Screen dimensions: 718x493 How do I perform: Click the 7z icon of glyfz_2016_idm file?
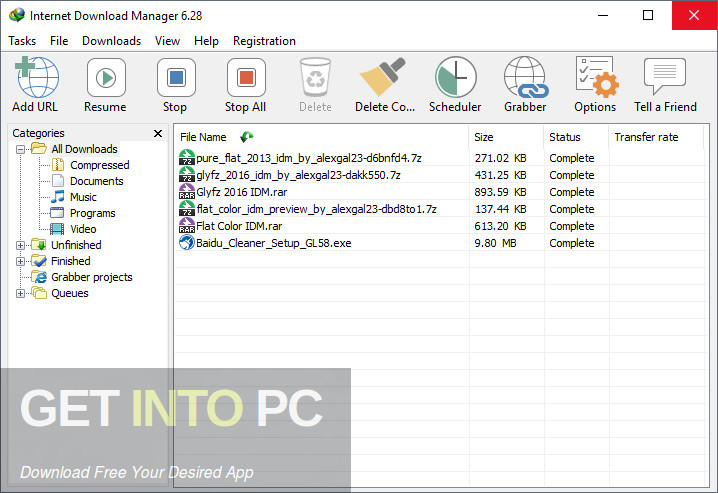pyautogui.click(x=187, y=174)
